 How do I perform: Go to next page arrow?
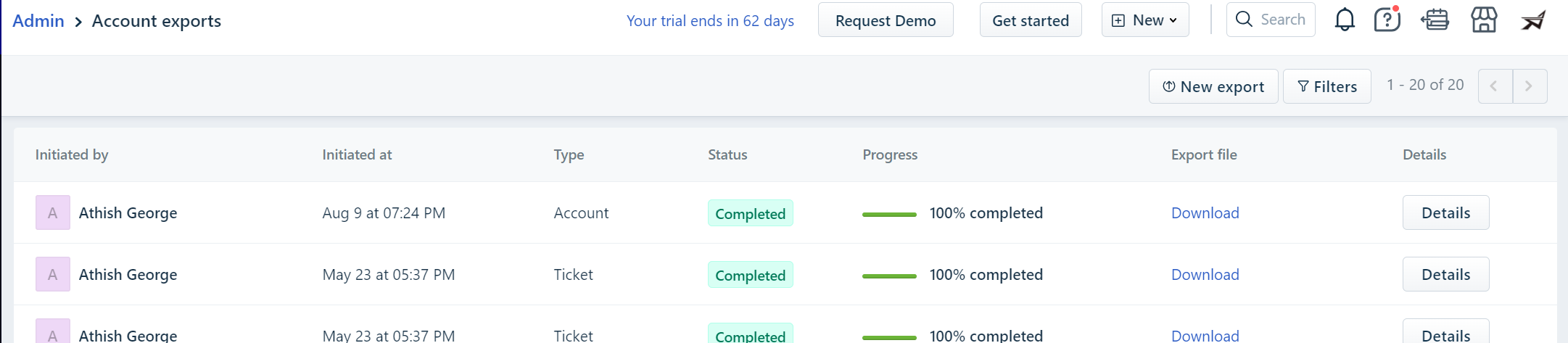[1530, 86]
